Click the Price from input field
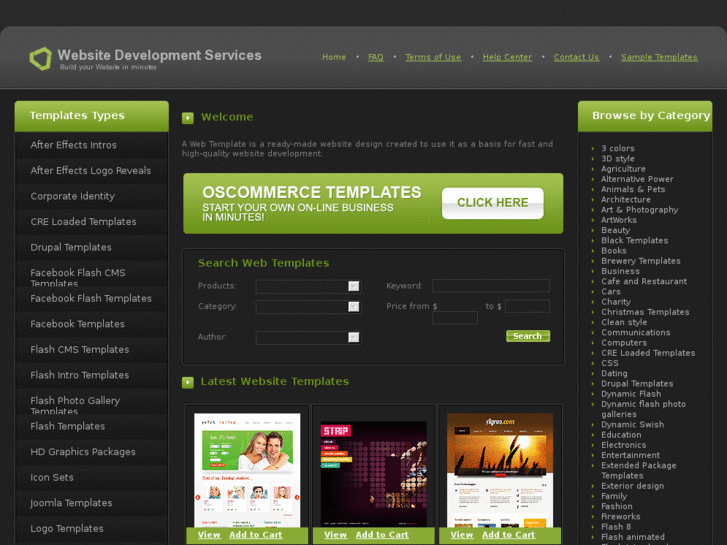This screenshot has width=727, height=545. click(x=455, y=318)
